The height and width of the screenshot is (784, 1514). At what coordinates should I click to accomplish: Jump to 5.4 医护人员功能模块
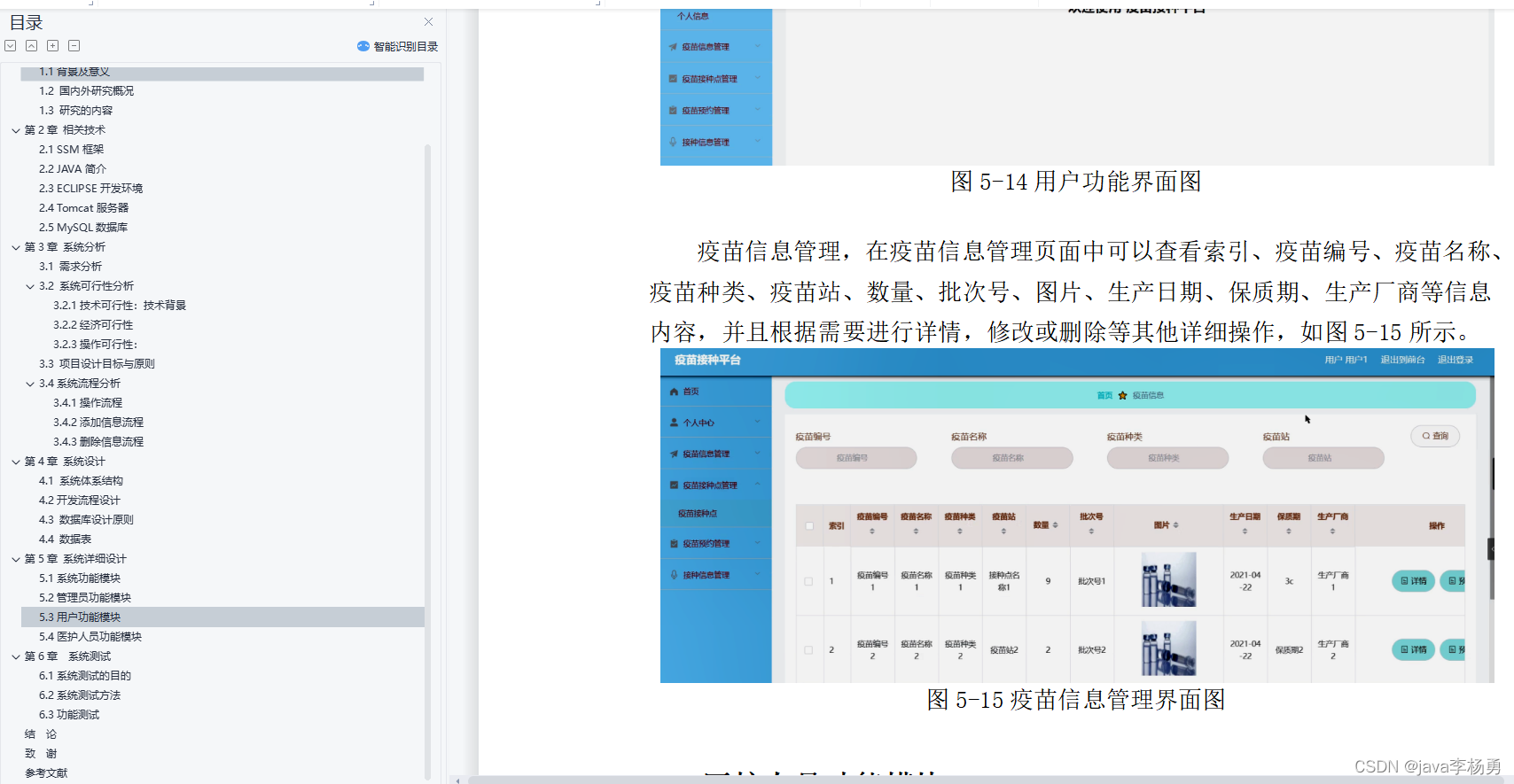[90, 637]
